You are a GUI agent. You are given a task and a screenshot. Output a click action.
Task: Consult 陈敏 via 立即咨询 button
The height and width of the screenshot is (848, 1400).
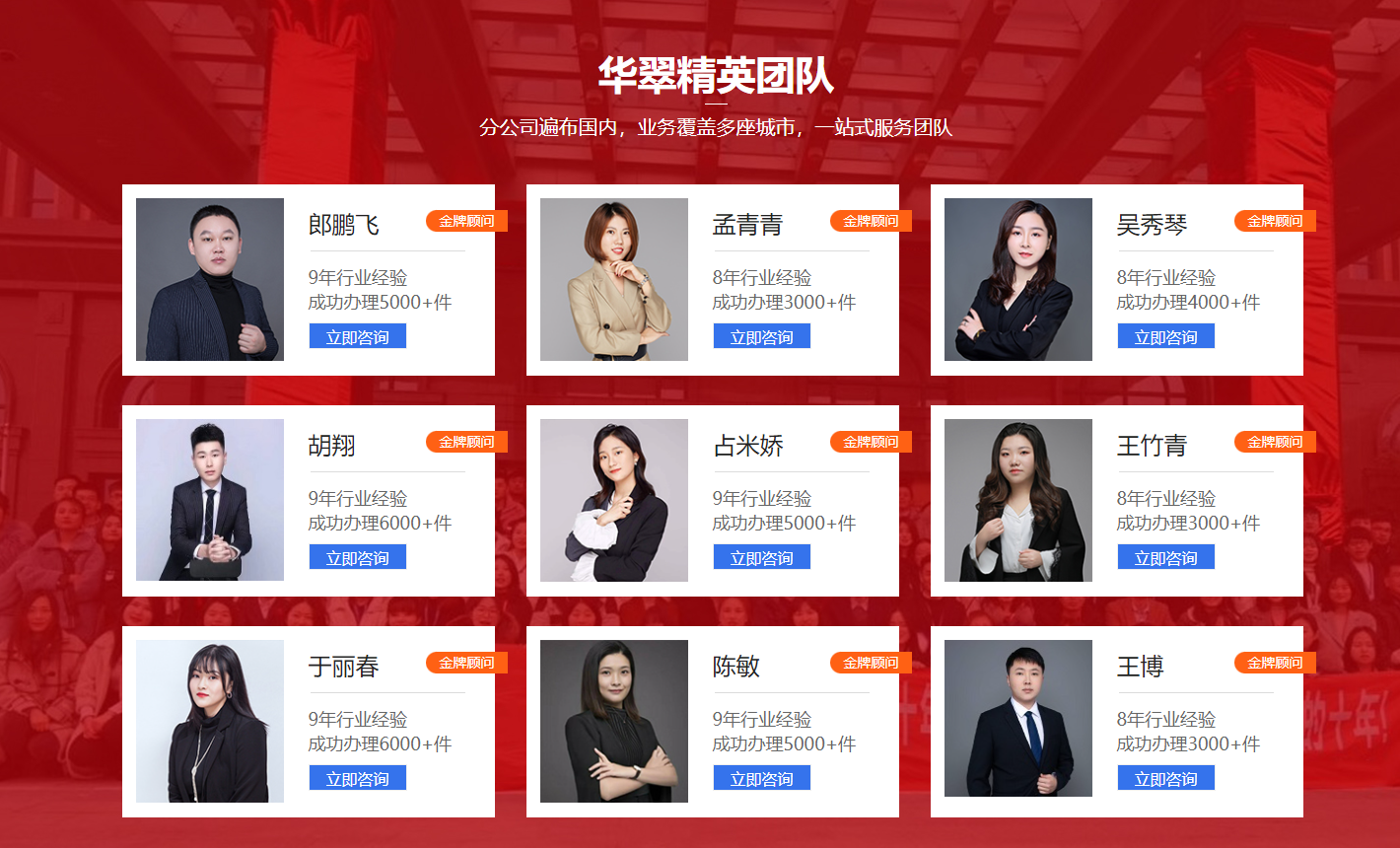point(762,779)
